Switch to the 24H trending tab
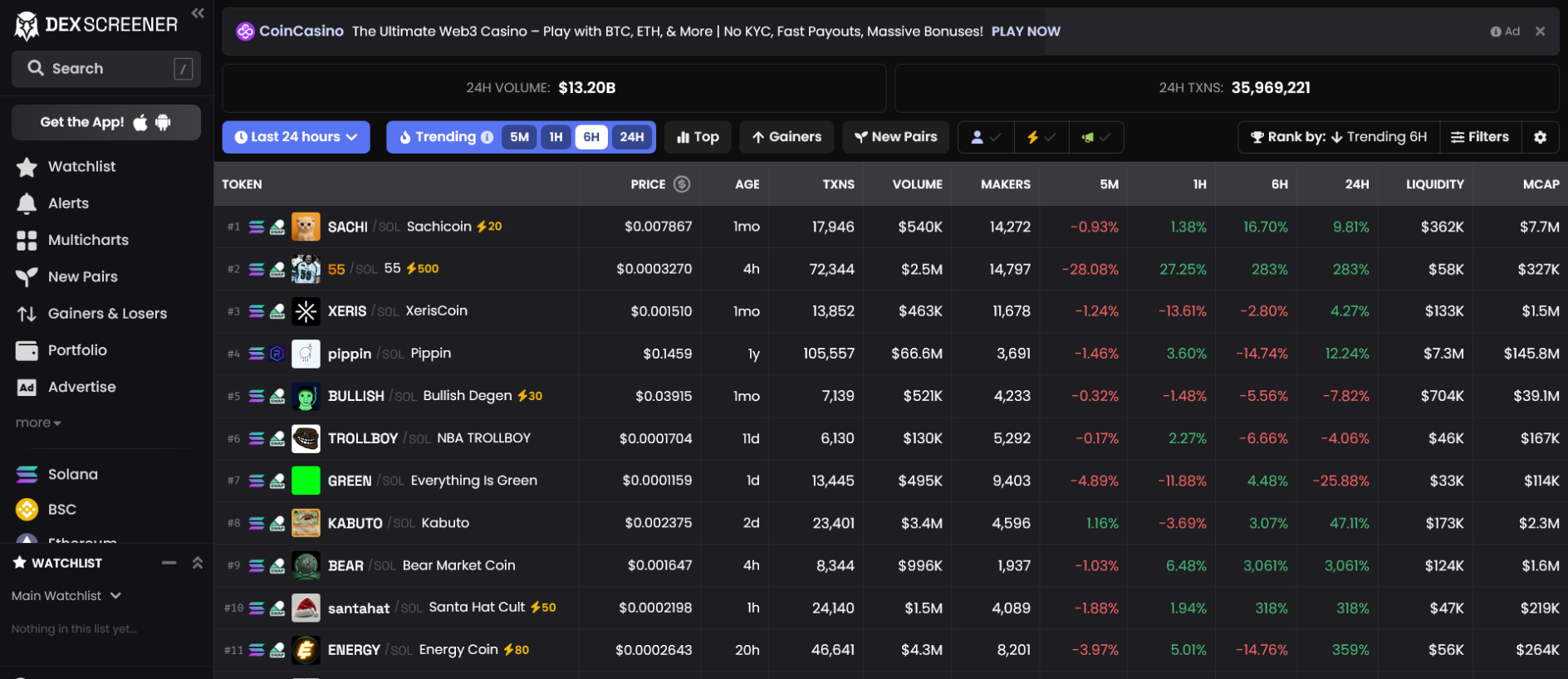This screenshot has height=679, width=1568. point(631,137)
